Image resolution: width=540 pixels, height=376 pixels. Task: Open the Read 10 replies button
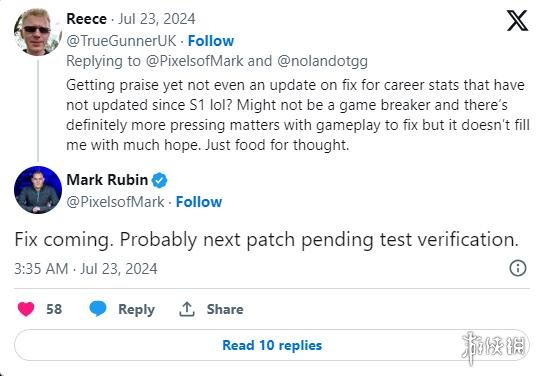pos(272,345)
